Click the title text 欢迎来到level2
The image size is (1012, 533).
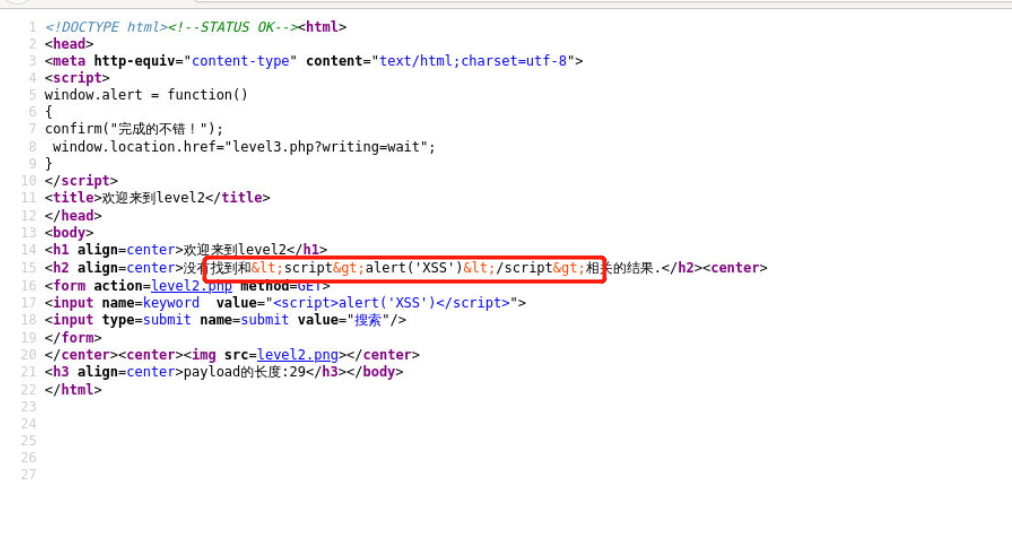[x=154, y=197]
